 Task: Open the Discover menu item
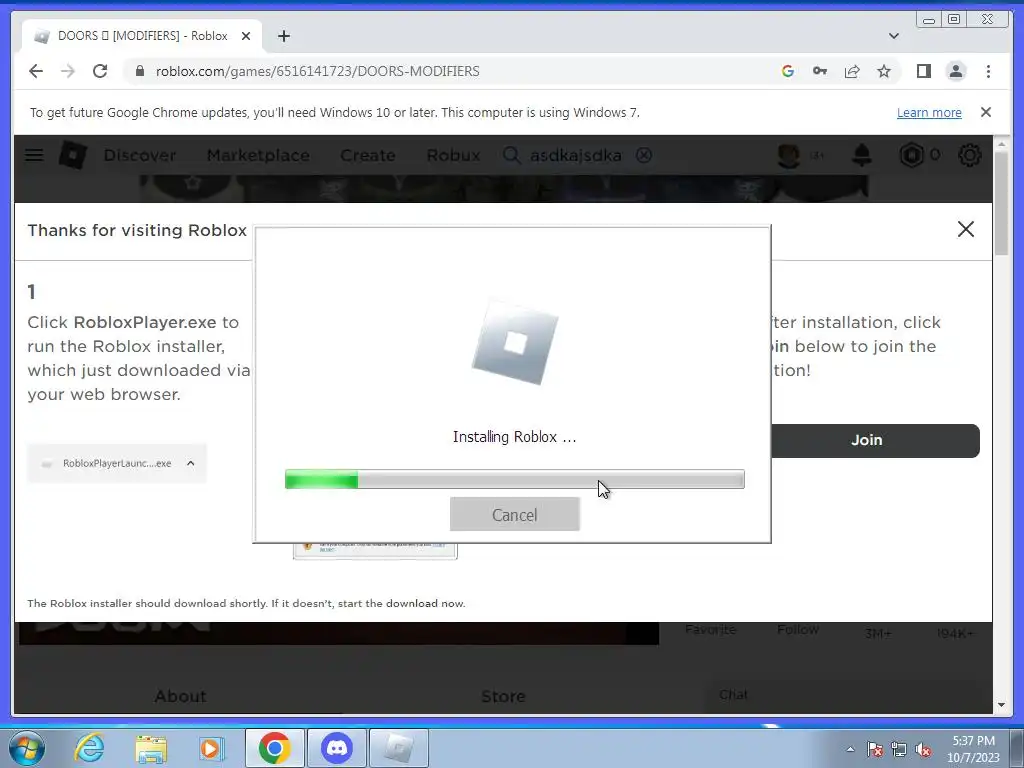[140, 155]
